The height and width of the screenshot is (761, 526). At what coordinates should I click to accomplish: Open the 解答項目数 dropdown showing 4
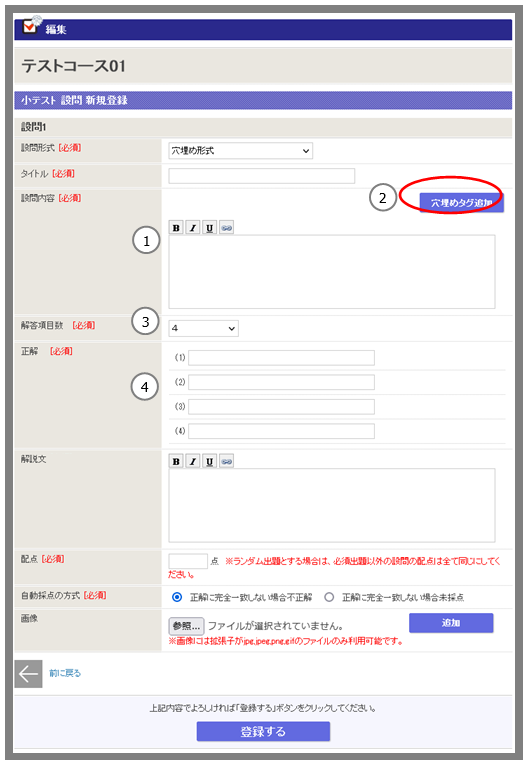[203, 329]
